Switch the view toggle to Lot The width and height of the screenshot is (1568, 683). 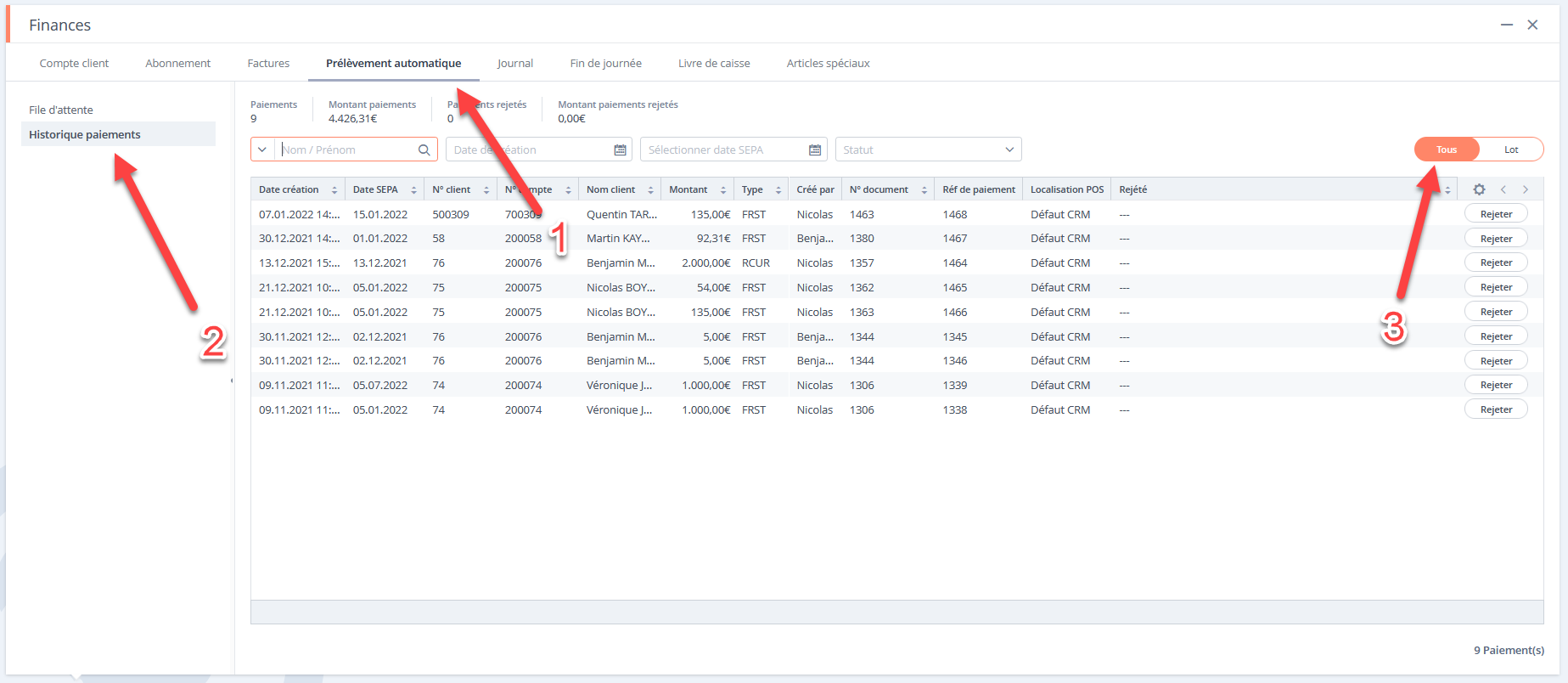pyautogui.click(x=1511, y=150)
